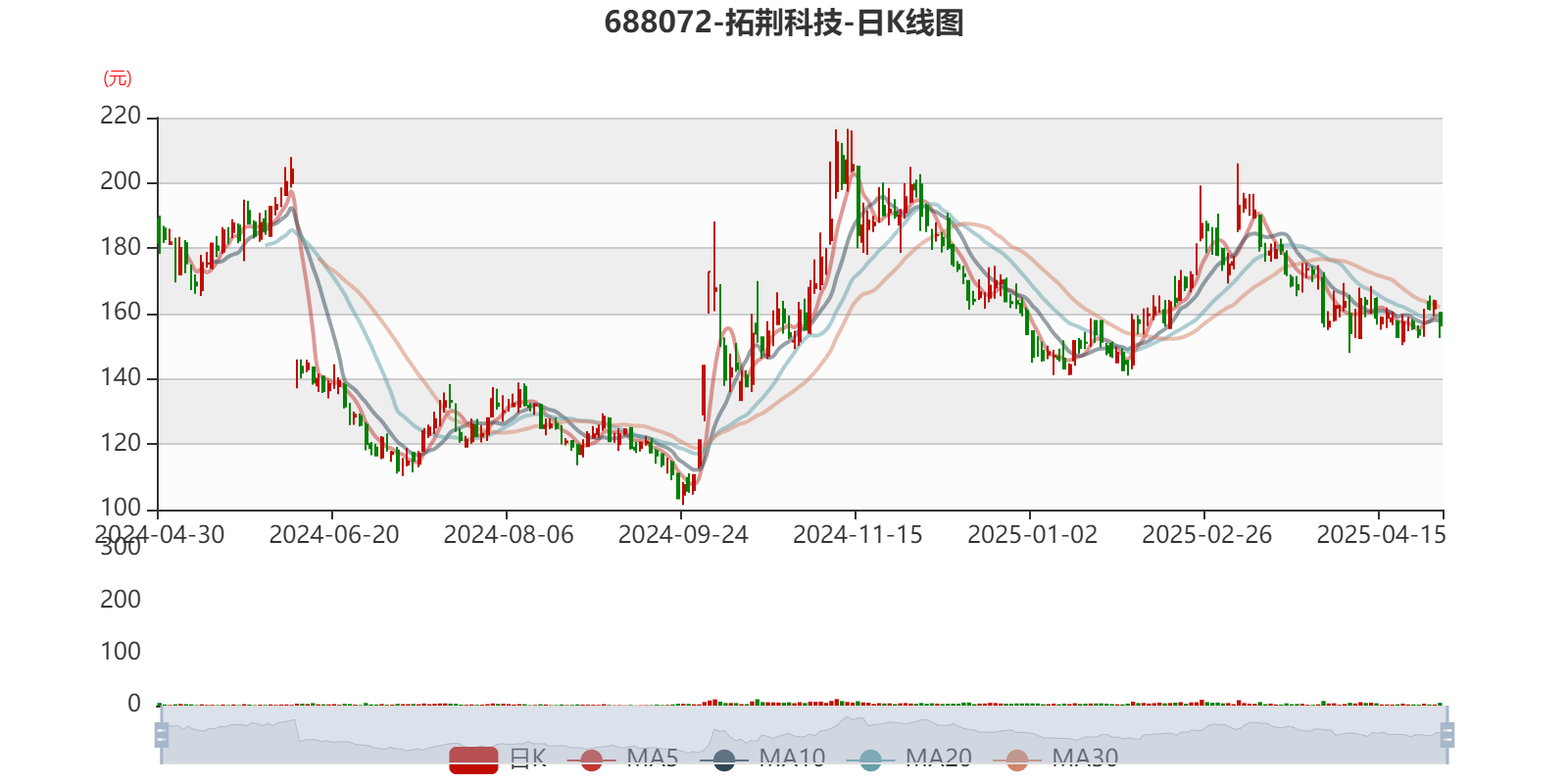Click the 200 volume axis label
This screenshot has width=1568, height=784.
121,599
